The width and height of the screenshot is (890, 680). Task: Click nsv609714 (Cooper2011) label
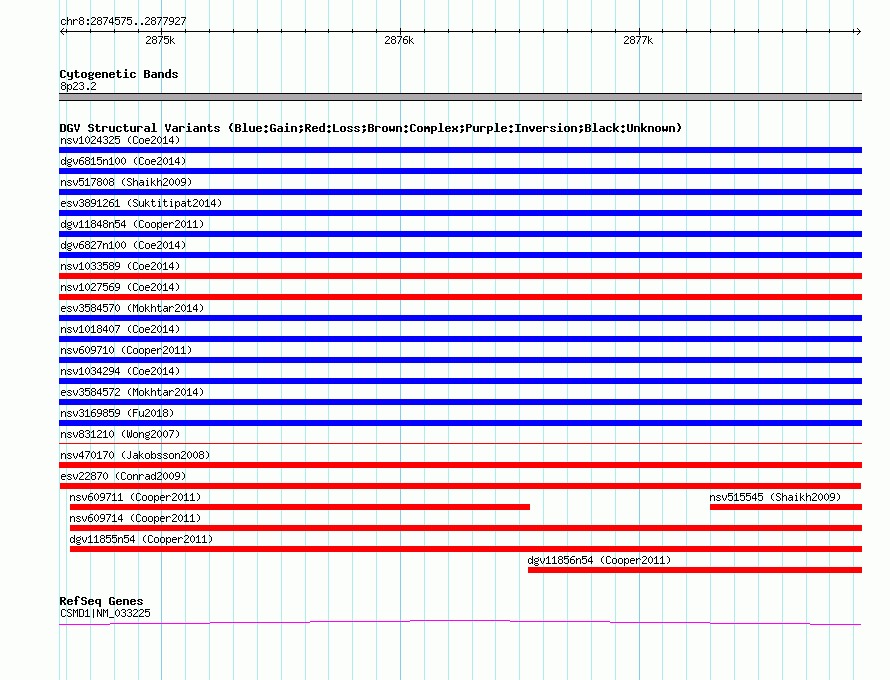135,518
